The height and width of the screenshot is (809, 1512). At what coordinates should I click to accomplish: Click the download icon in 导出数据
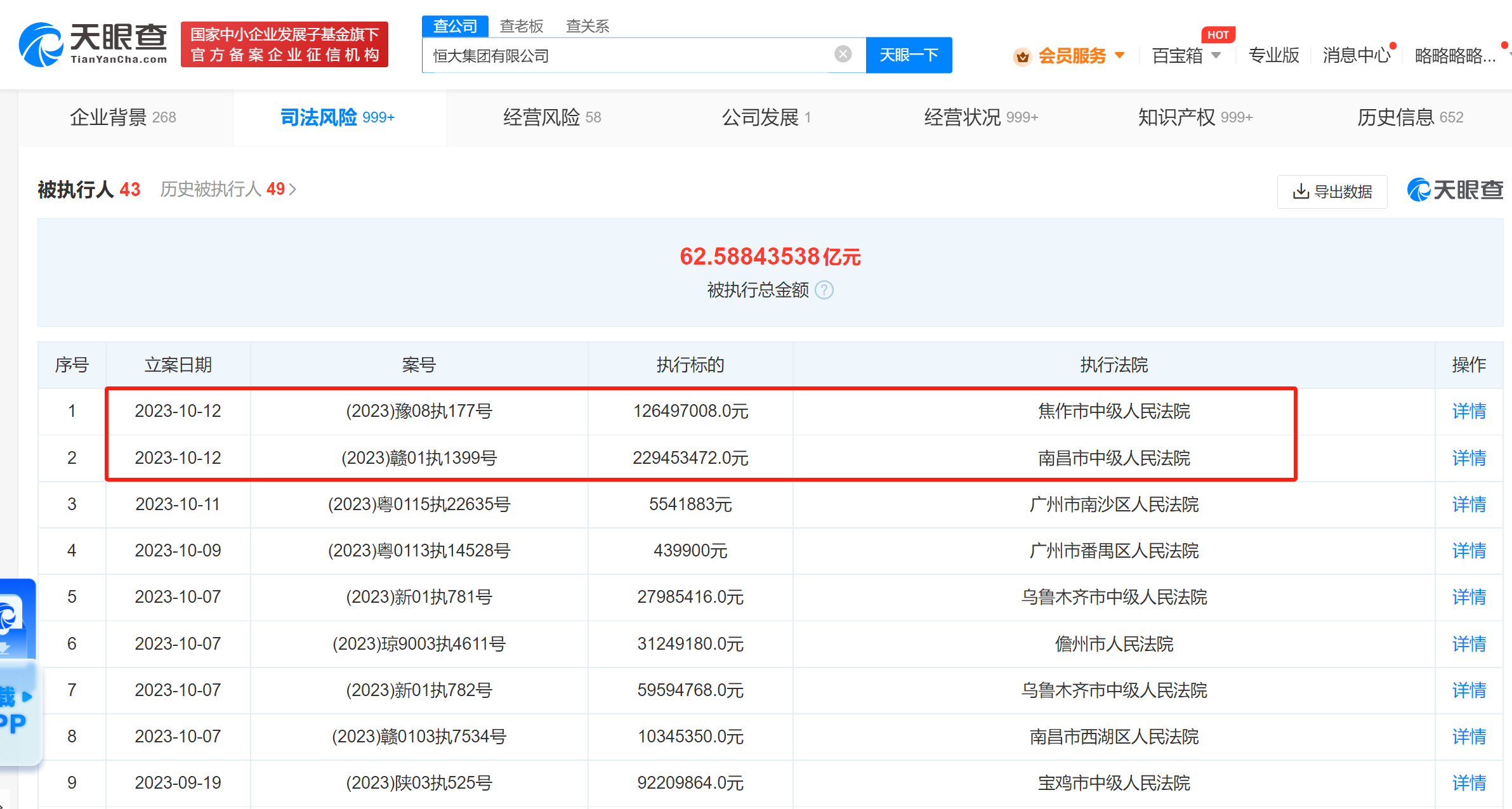[x=1301, y=191]
